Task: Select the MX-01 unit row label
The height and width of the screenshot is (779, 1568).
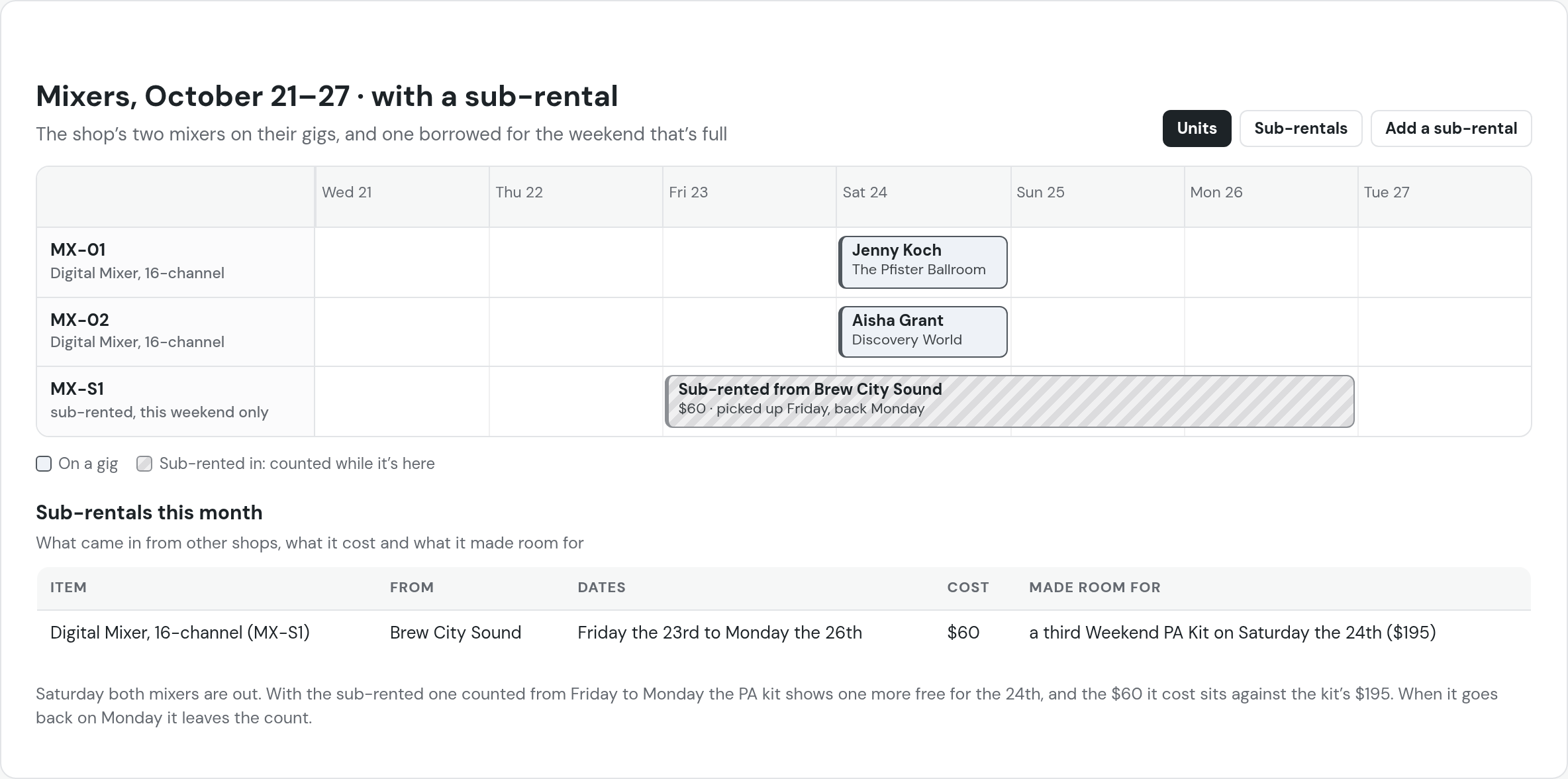Action: tap(175, 262)
